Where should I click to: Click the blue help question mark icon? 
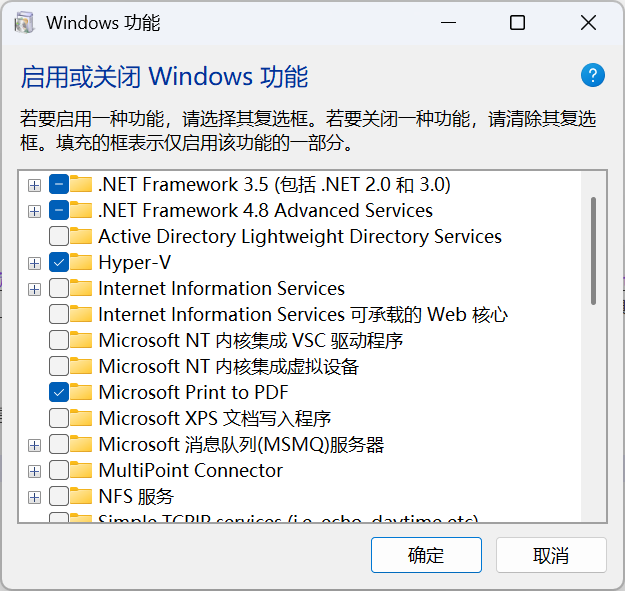click(x=593, y=75)
